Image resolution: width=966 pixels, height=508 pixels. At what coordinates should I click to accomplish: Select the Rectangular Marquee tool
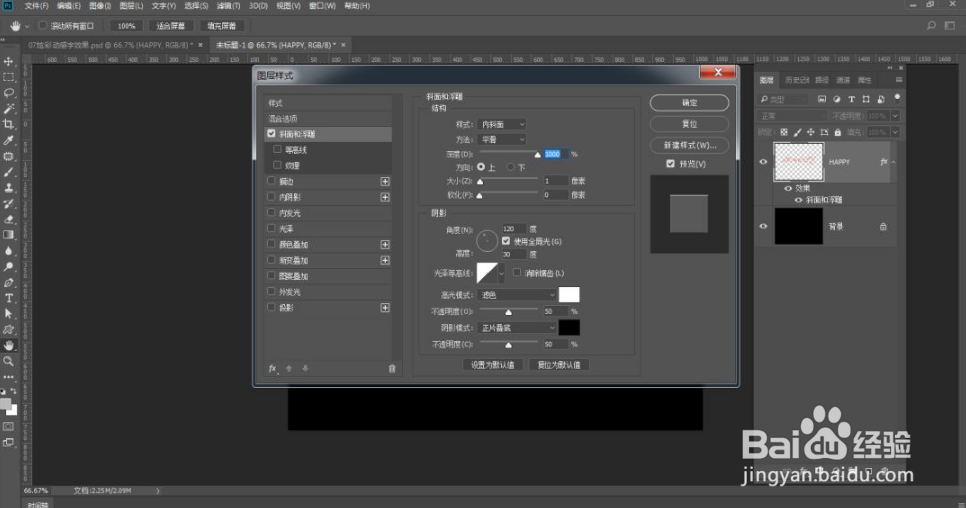point(9,77)
